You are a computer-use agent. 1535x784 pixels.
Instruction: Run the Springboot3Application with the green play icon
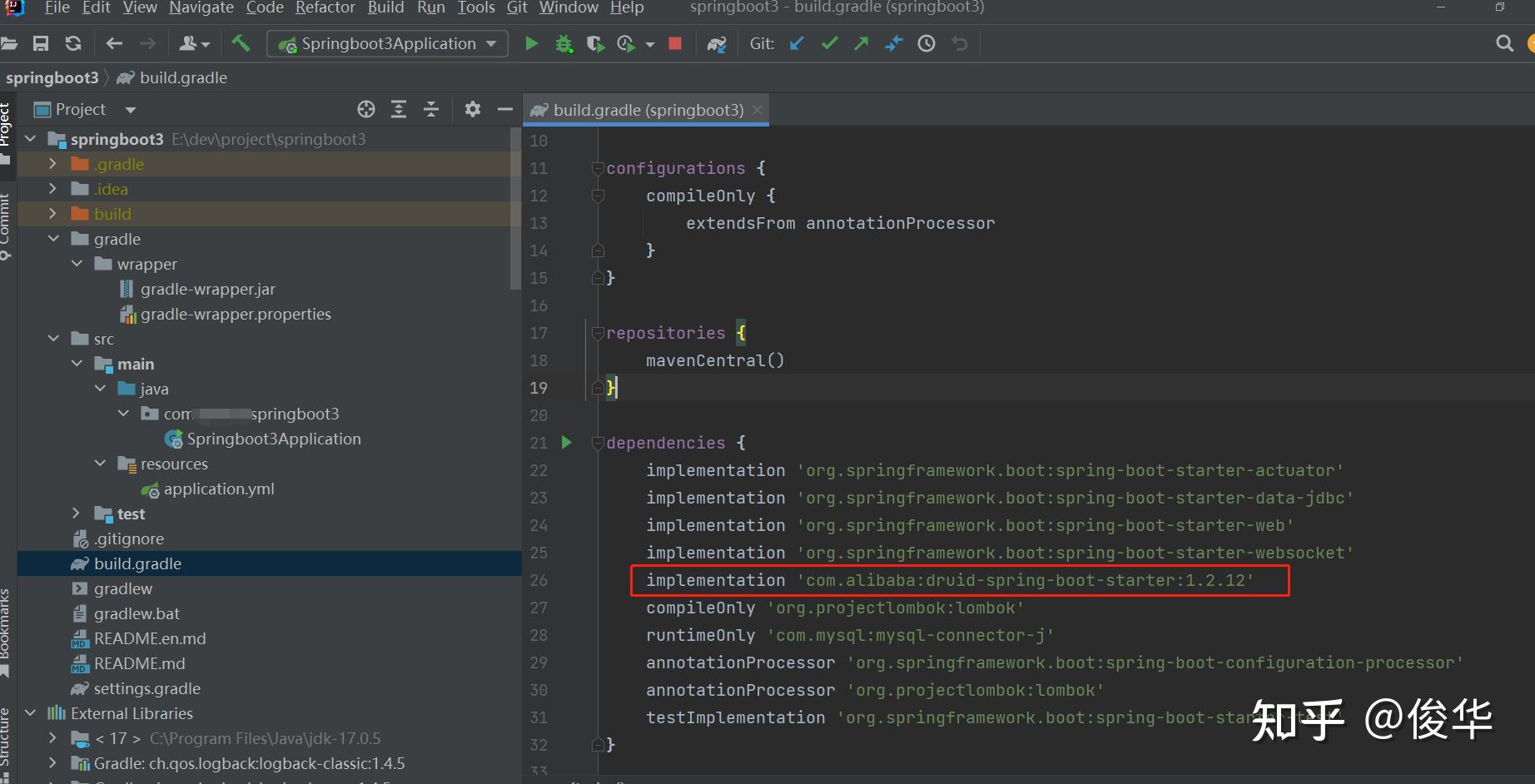(x=531, y=43)
